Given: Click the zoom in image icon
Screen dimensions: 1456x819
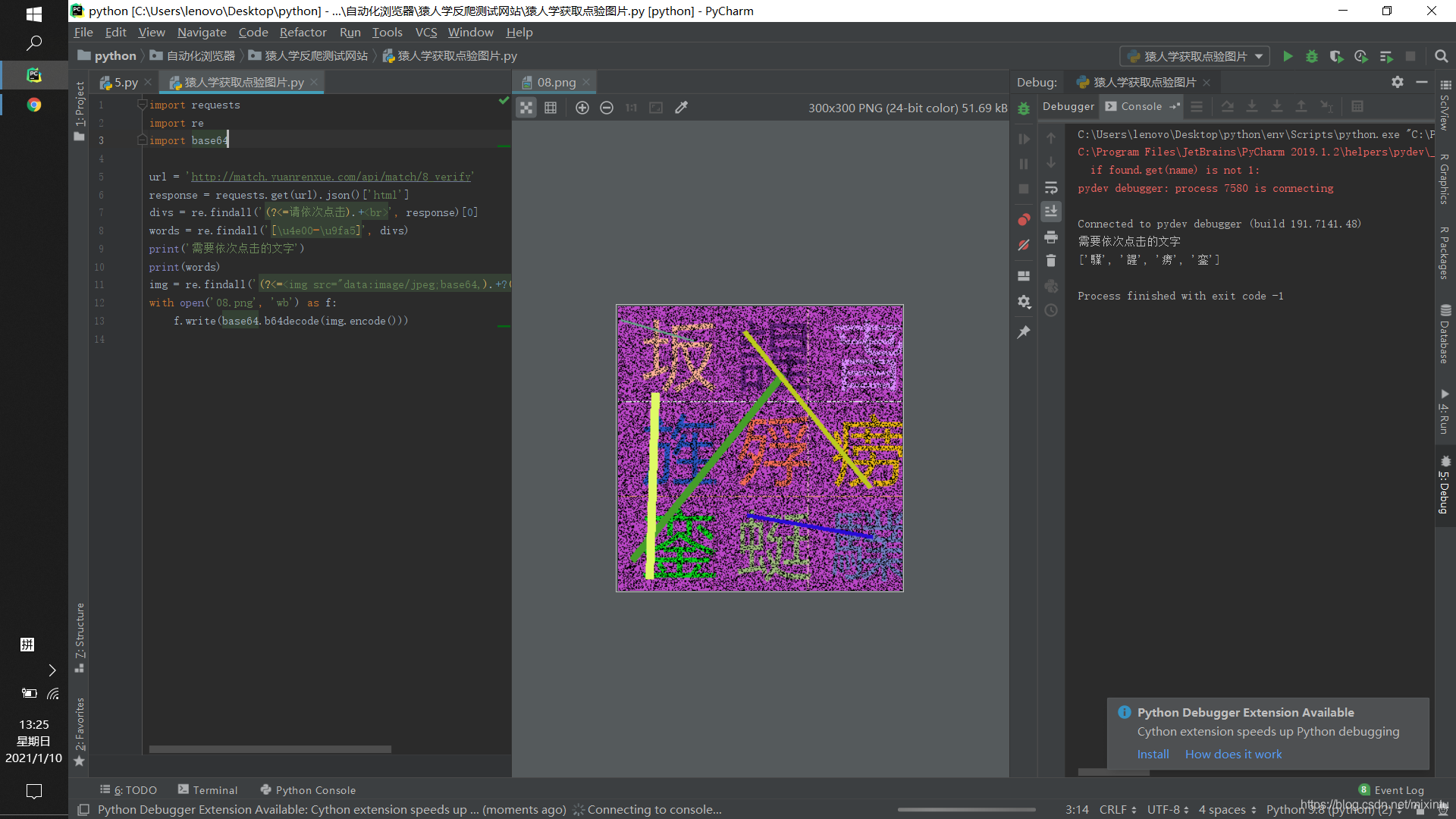Looking at the screenshot, I should click(x=582, y=108).
